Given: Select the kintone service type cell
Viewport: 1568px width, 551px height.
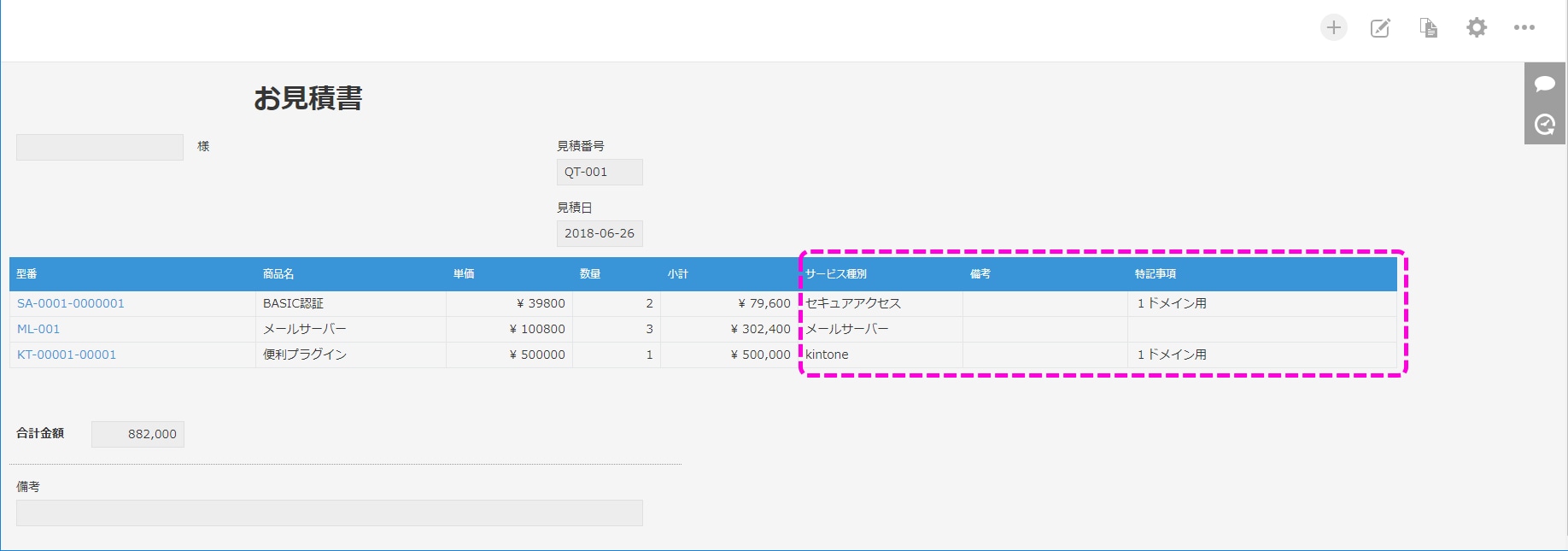Looking at the screenshot, I should (x=828, y=355).
